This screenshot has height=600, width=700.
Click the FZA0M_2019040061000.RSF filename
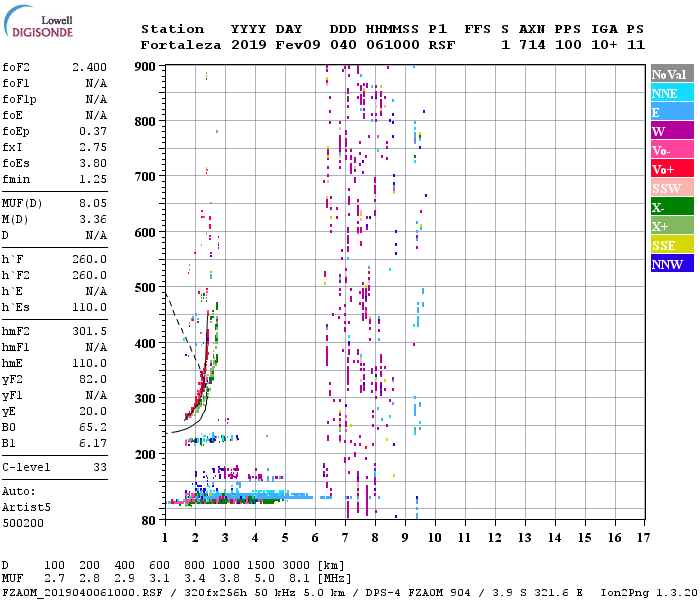click(83, 593)
